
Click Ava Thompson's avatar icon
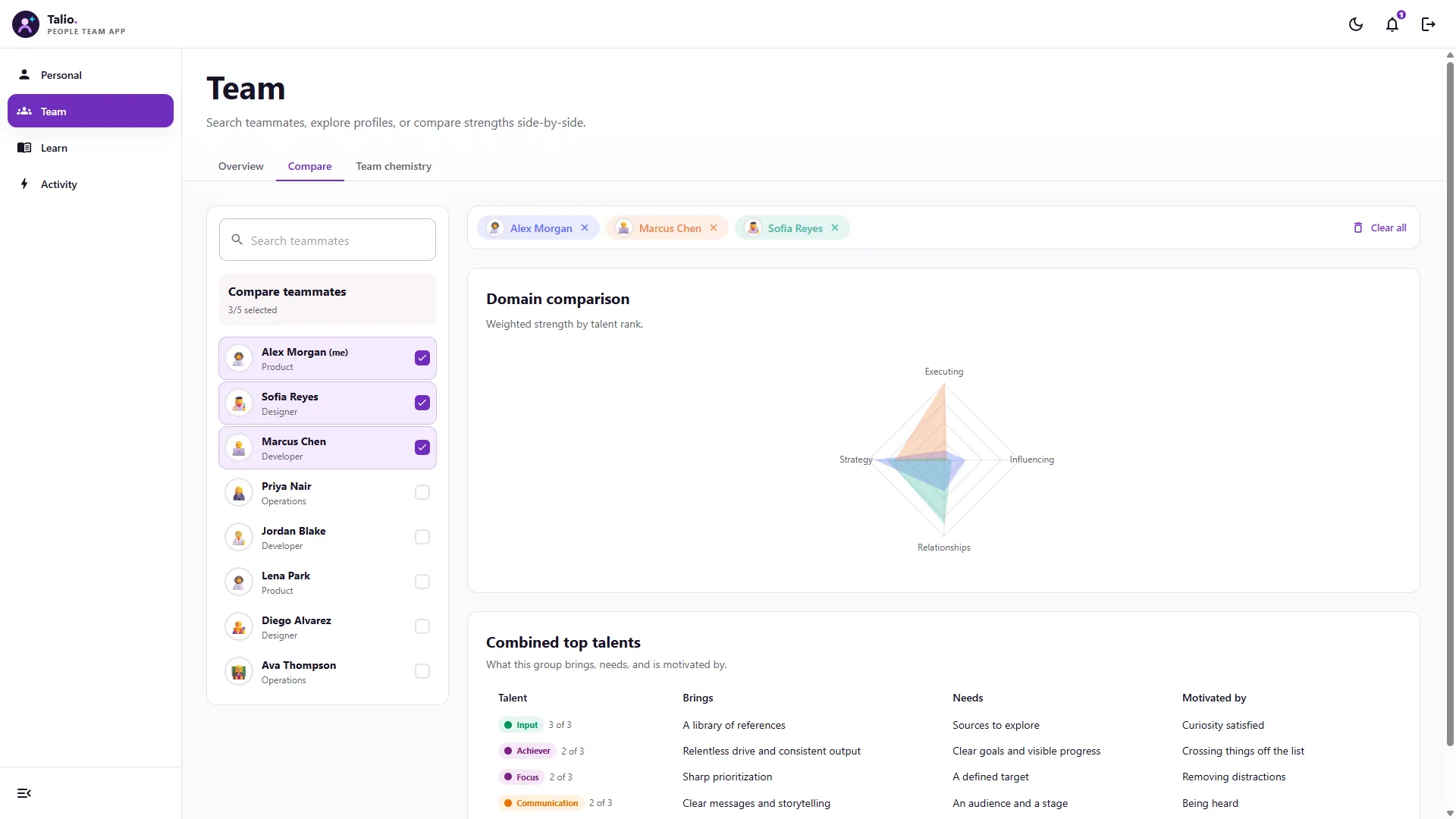(x=239, y=672)
